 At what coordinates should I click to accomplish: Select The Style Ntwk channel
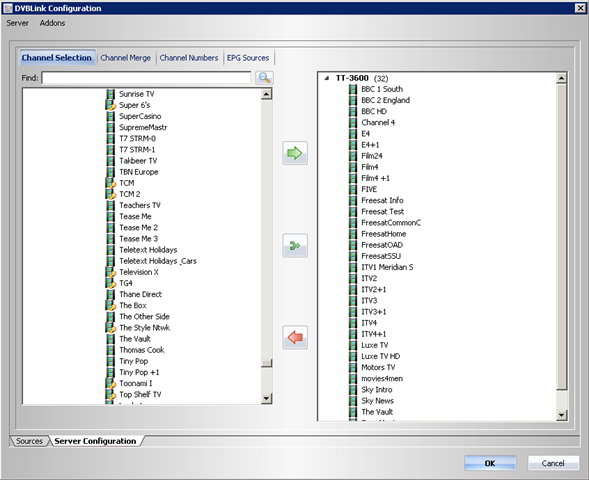(144, 328)
